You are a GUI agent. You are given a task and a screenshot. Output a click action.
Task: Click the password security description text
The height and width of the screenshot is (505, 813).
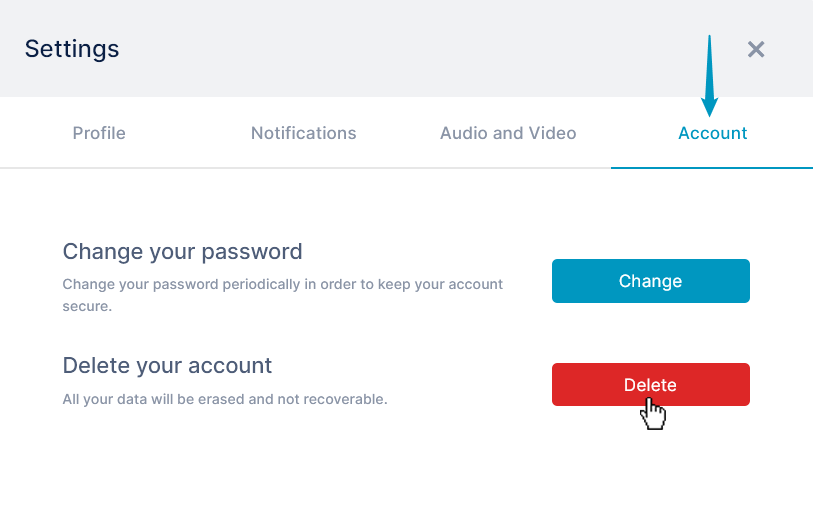tap(283, 295)
